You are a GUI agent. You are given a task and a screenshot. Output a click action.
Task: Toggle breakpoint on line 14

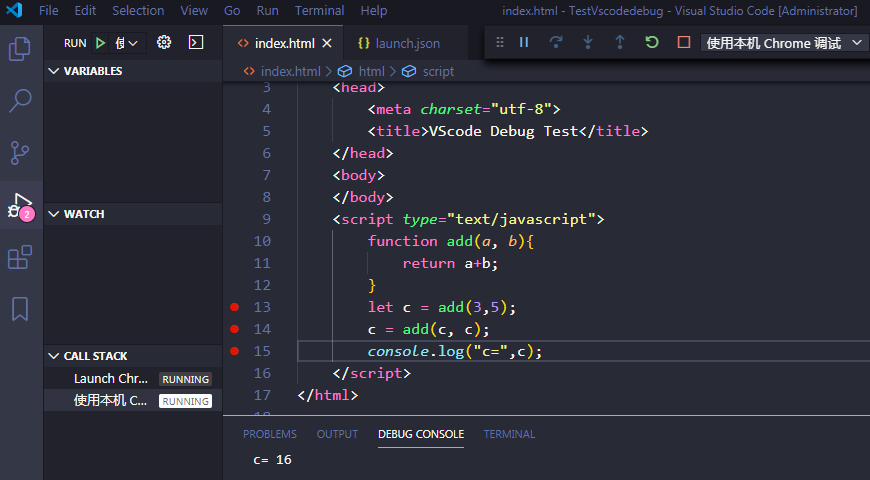tap(235, 329)
